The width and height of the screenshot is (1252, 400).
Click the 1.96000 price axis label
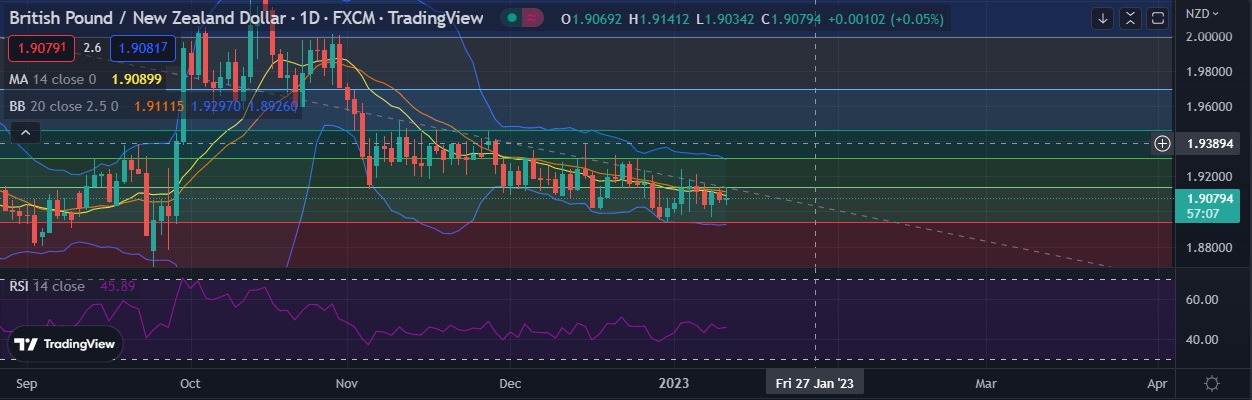click(x=1208, y=106)
